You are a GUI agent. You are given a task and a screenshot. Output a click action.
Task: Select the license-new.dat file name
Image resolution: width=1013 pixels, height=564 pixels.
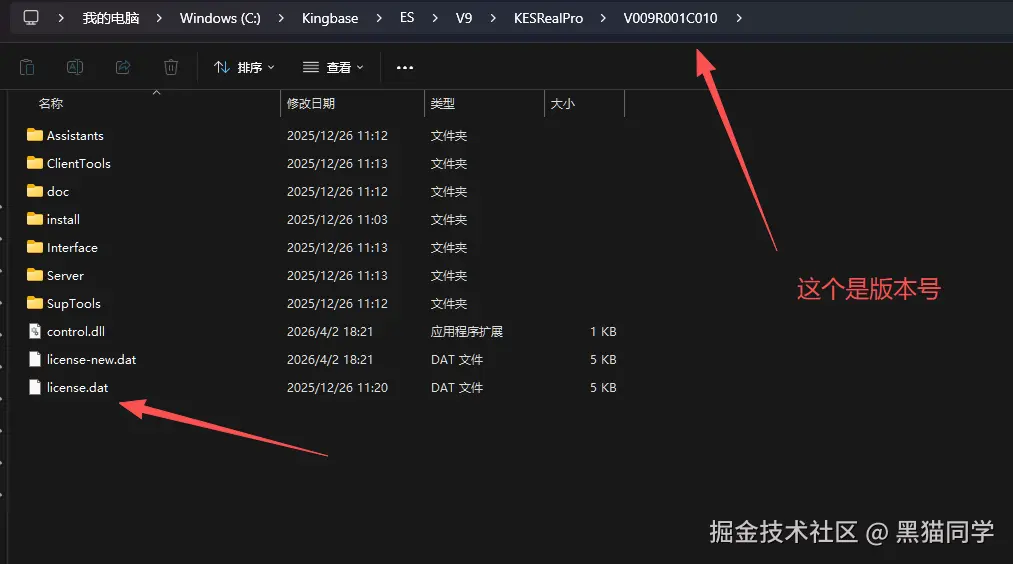91,359
